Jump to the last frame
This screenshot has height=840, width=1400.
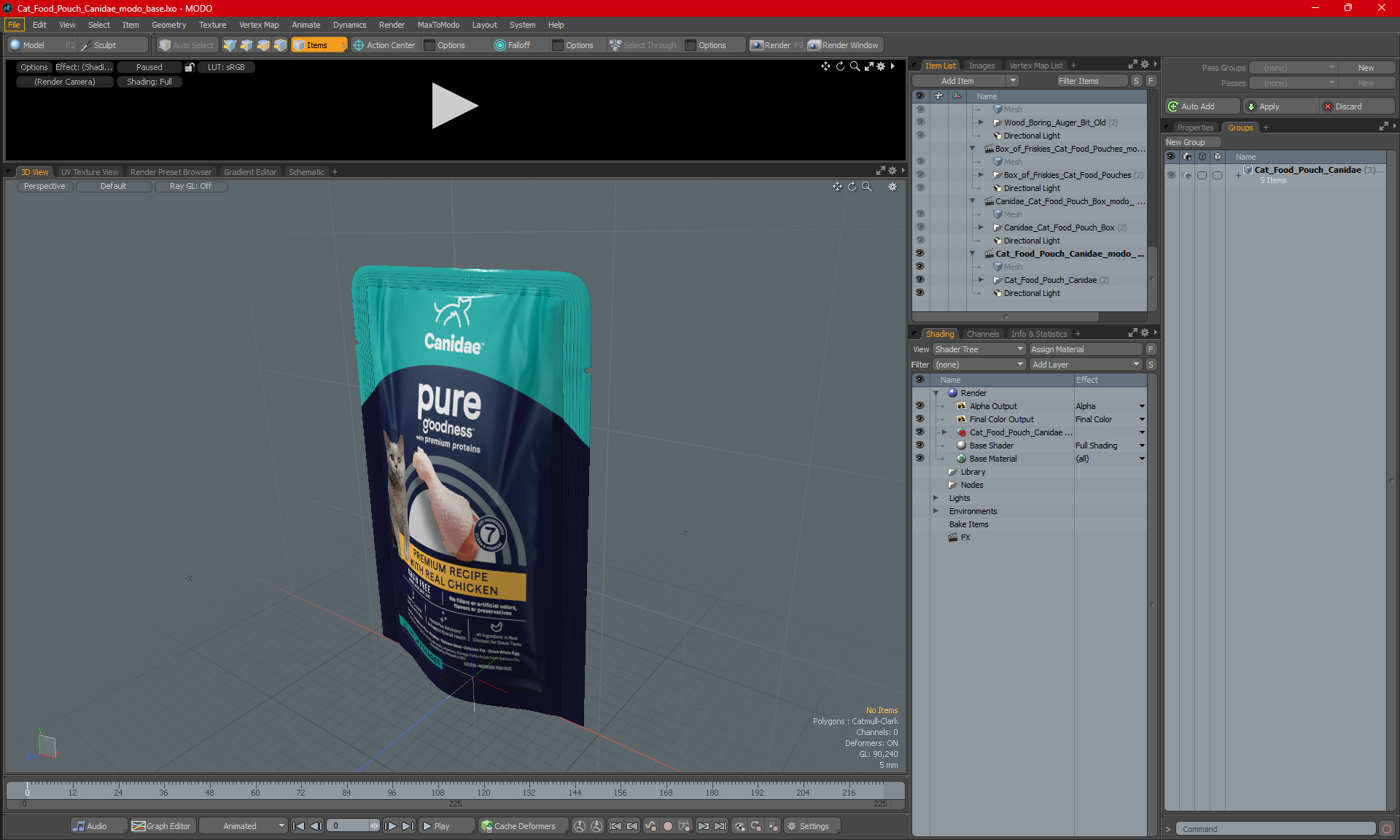(408, 826)
